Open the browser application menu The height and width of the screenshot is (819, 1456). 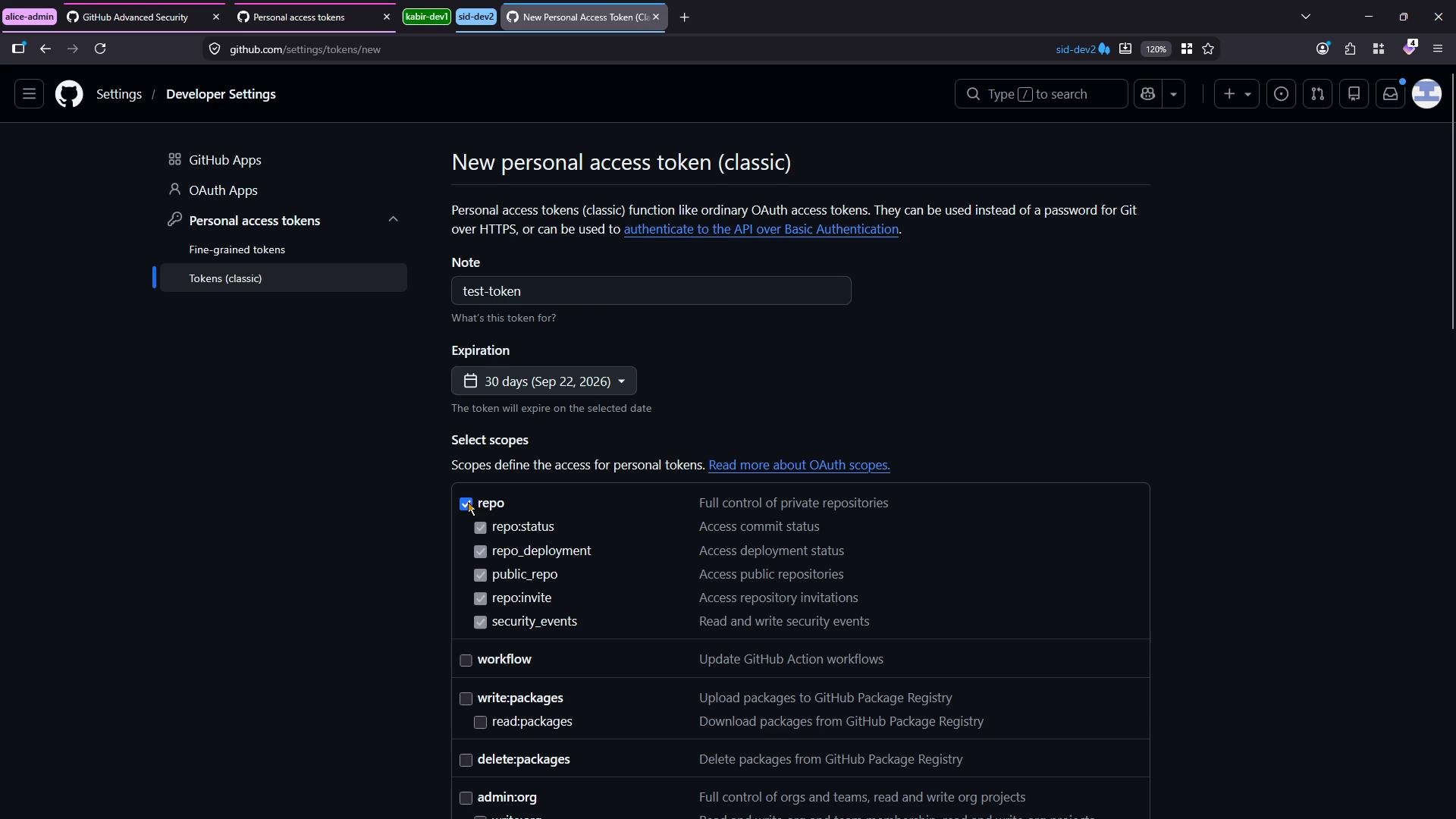1438,49
